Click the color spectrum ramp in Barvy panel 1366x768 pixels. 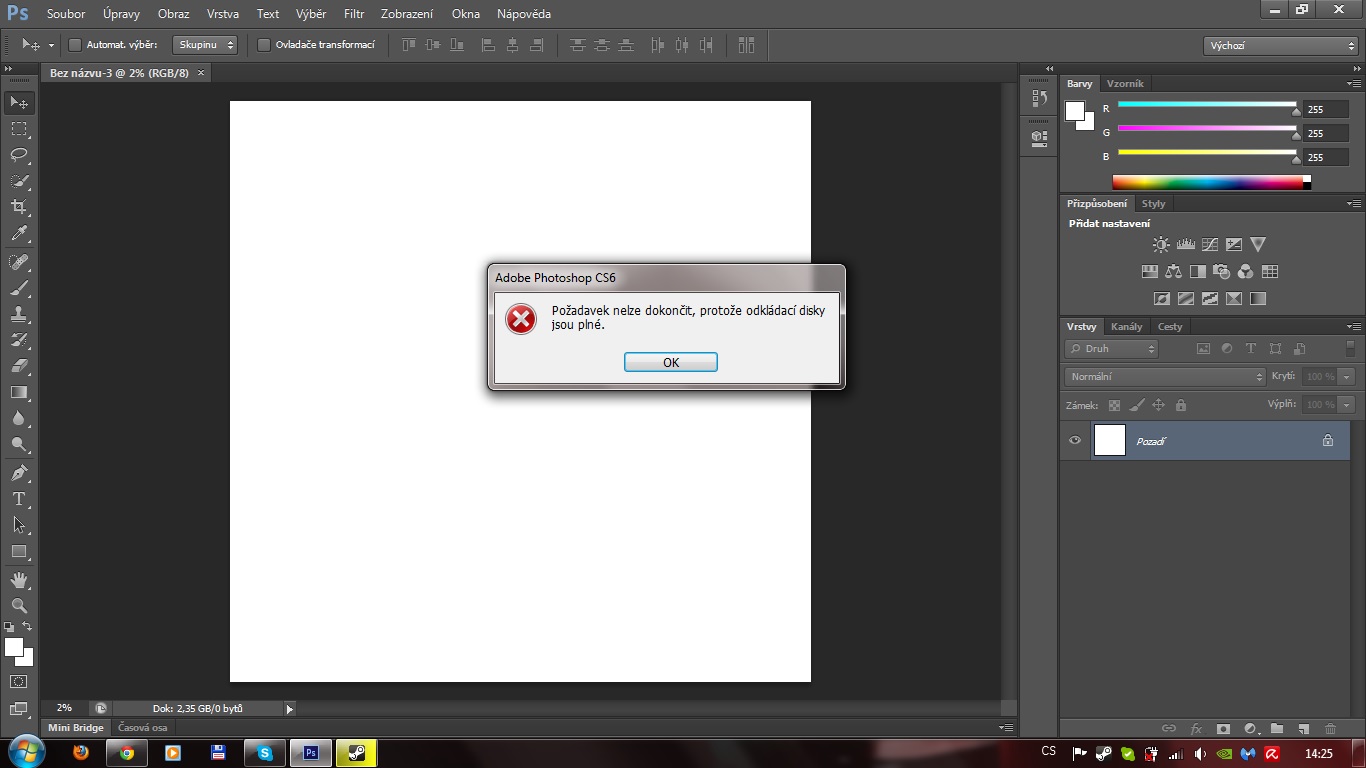pyautogui.click(x=1207, y=182)
